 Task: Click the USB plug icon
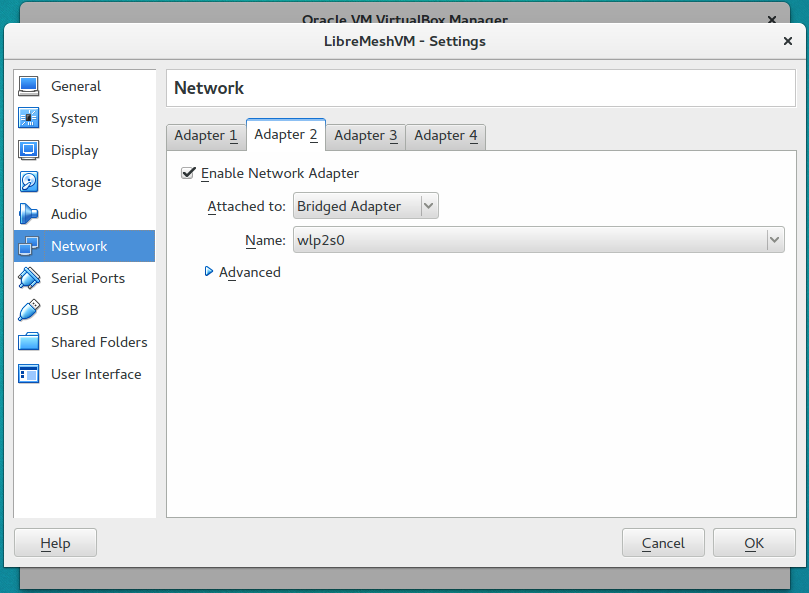28,310
